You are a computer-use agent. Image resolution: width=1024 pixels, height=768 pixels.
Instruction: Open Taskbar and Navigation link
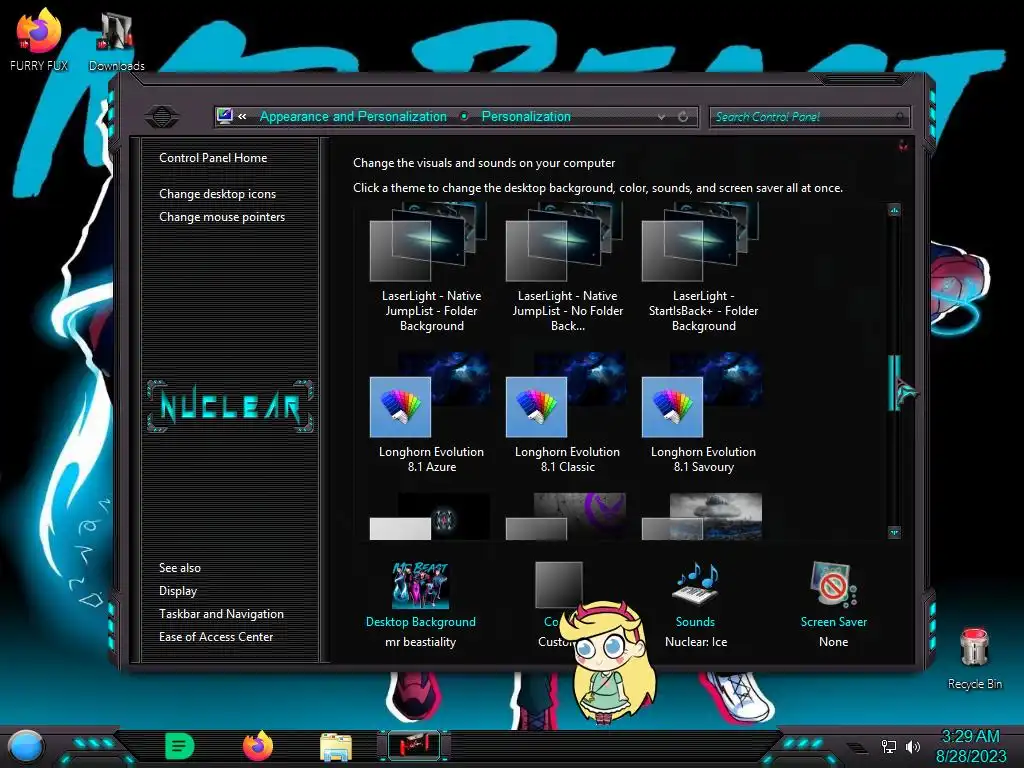click(x=221, y=614)
